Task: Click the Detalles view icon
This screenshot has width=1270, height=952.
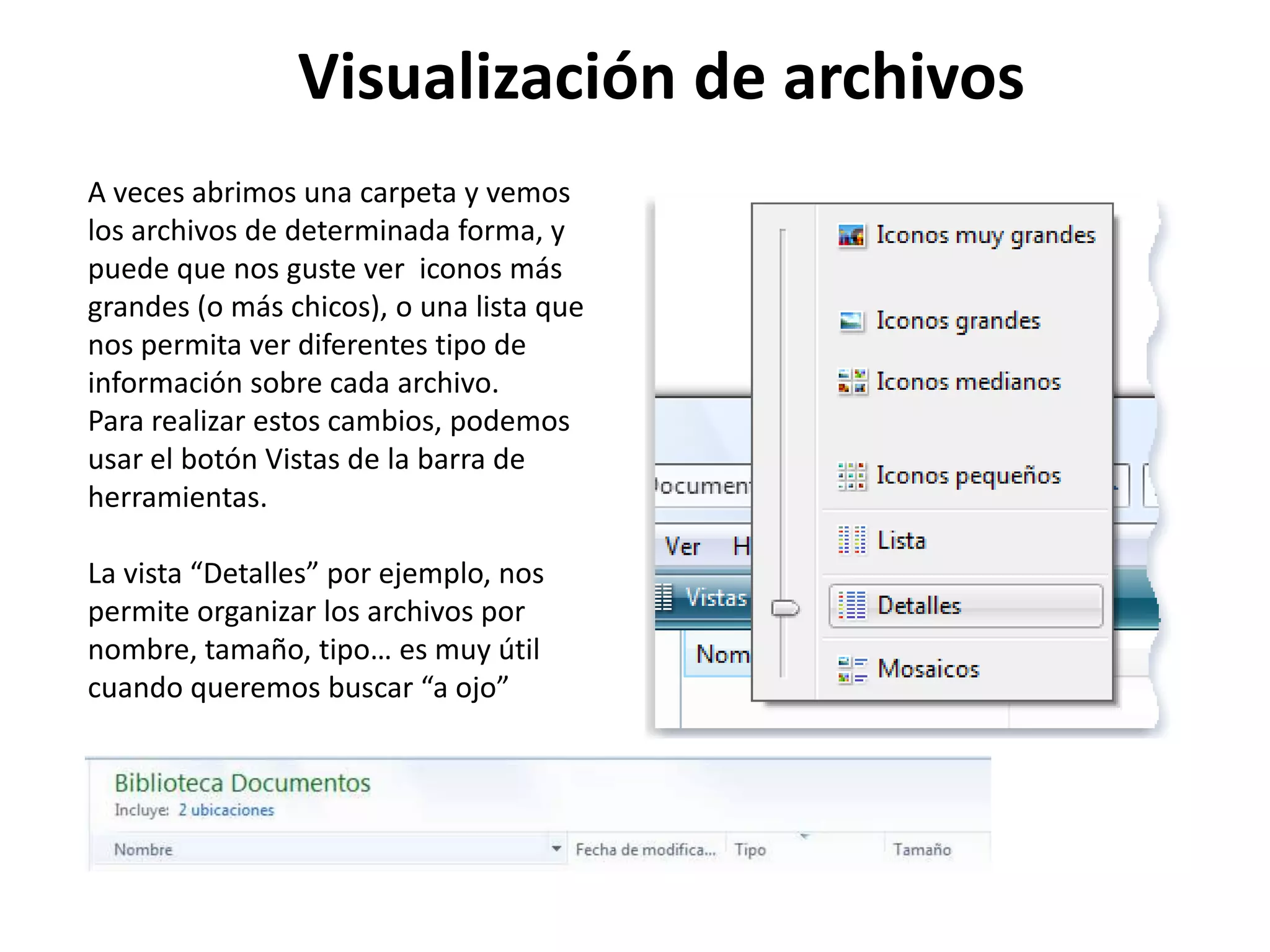Action: coord(852,606)
